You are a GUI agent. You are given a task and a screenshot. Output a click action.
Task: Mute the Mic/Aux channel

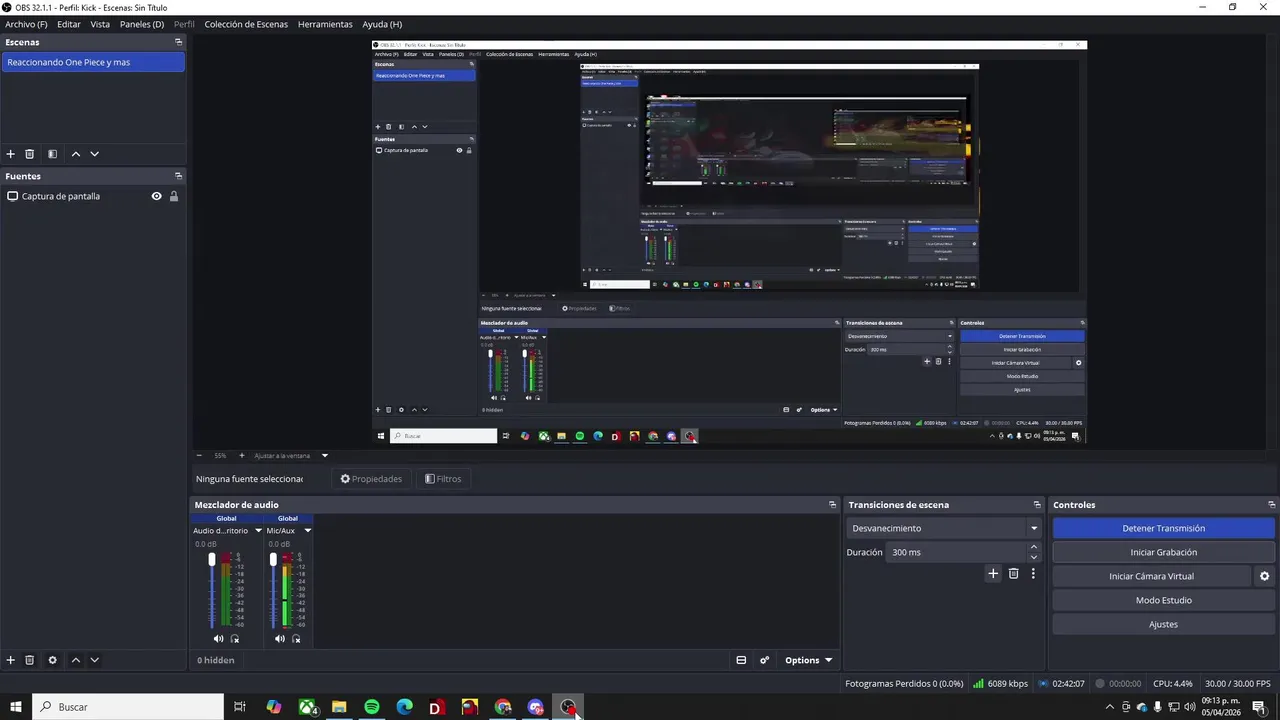coord(279,639)
